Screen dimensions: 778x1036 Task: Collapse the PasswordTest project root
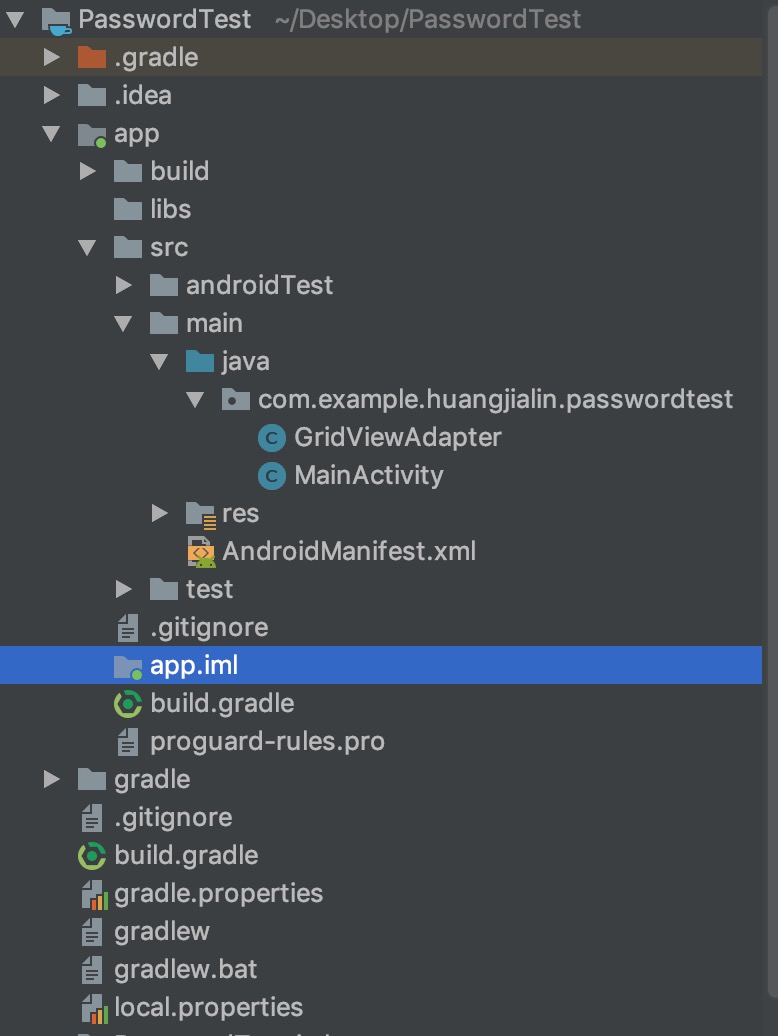pyautogui.click(x=15, y=20)
